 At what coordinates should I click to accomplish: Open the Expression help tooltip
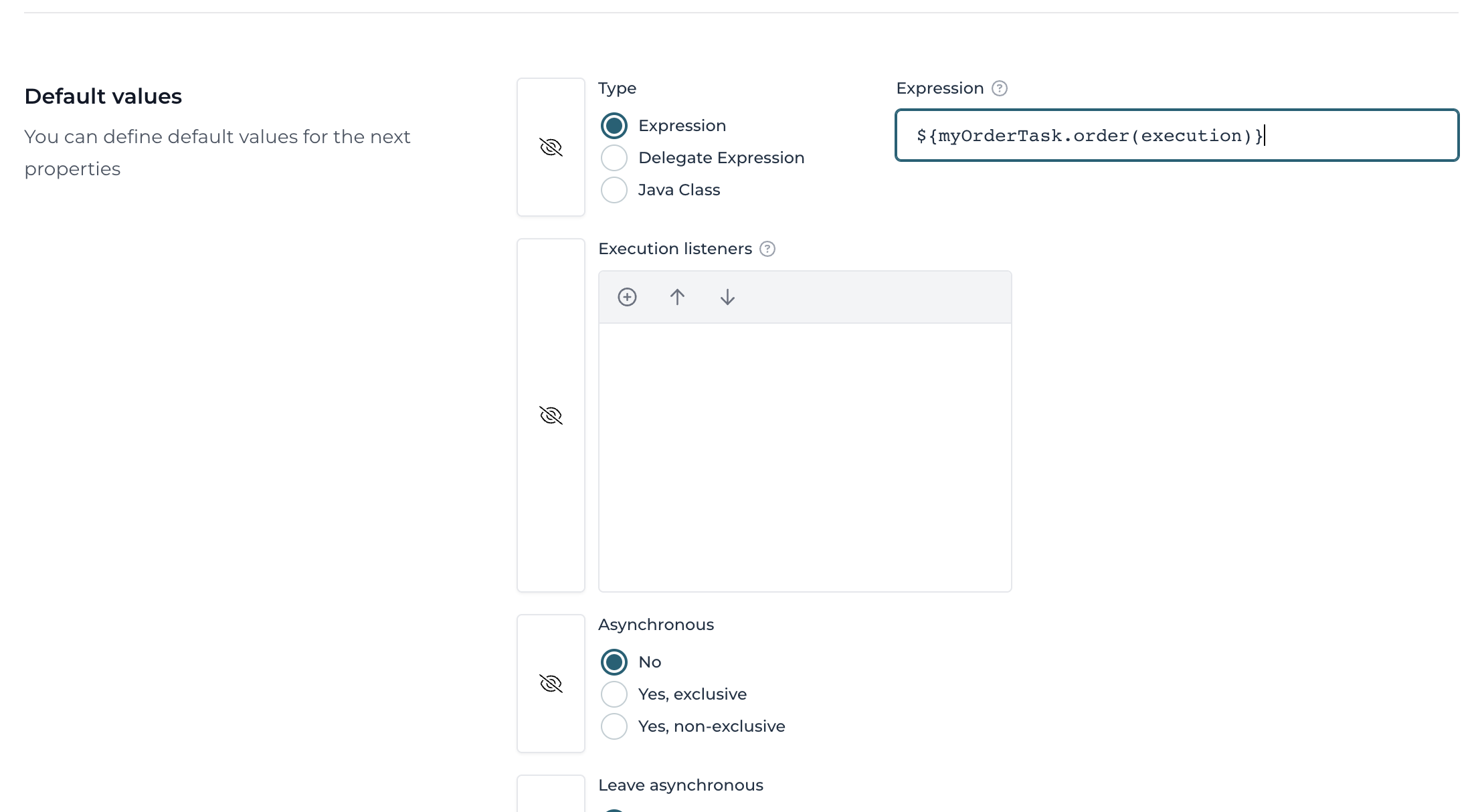pyautogui.click(x=998, y=88)
